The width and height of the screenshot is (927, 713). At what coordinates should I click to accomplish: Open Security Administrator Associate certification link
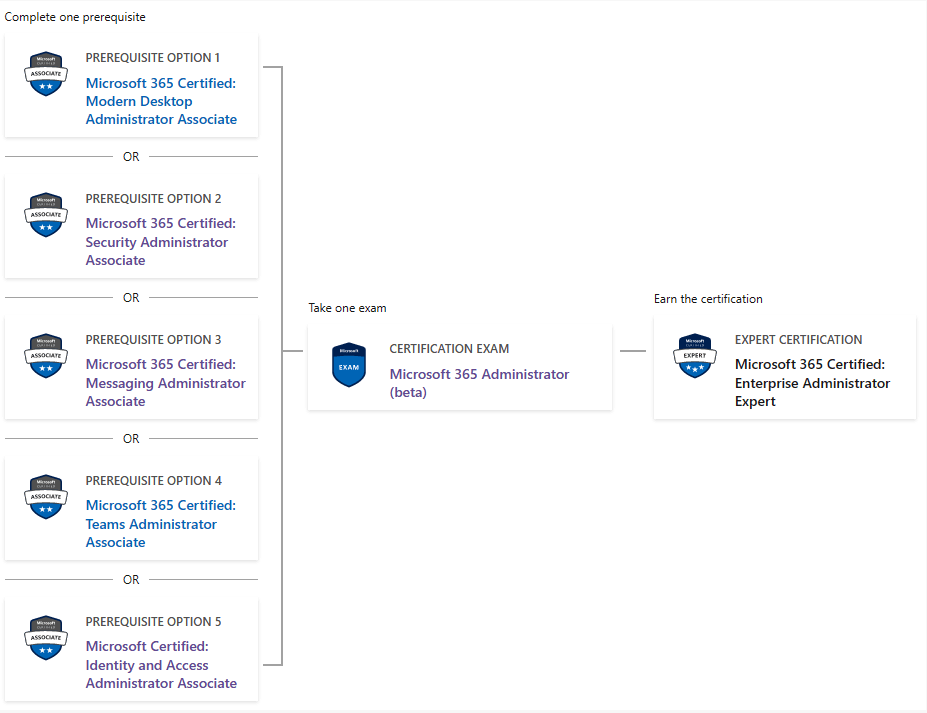[x=160, y=242]
